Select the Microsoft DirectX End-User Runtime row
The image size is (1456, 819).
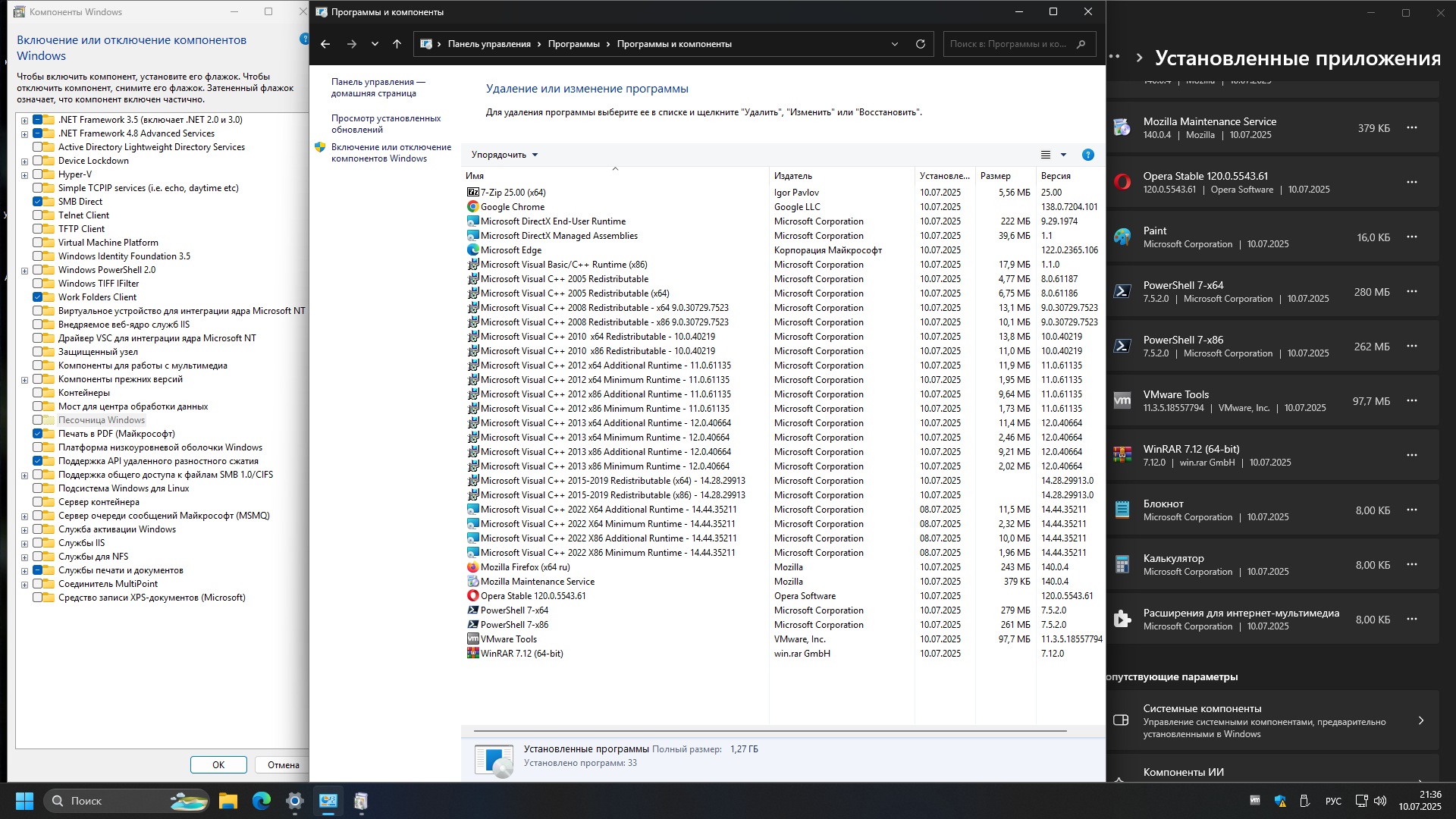tap(783, 221)
